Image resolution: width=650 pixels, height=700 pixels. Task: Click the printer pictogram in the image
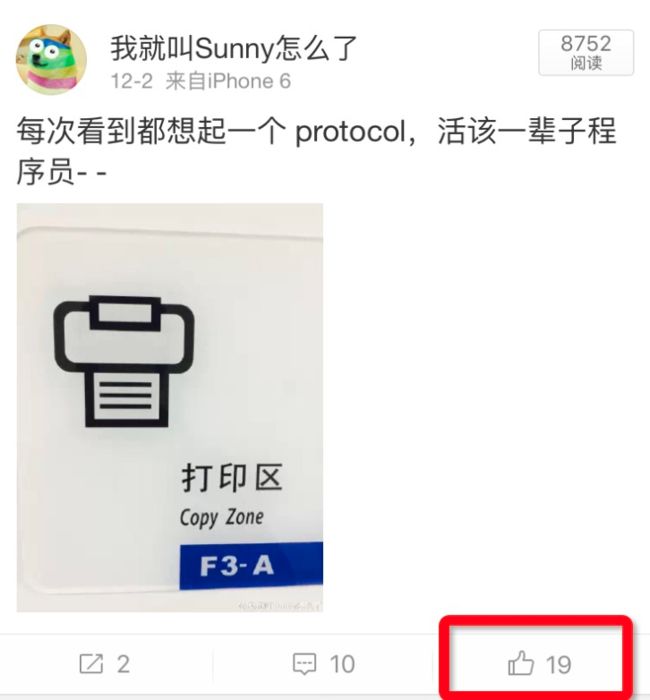coord(124,361)
